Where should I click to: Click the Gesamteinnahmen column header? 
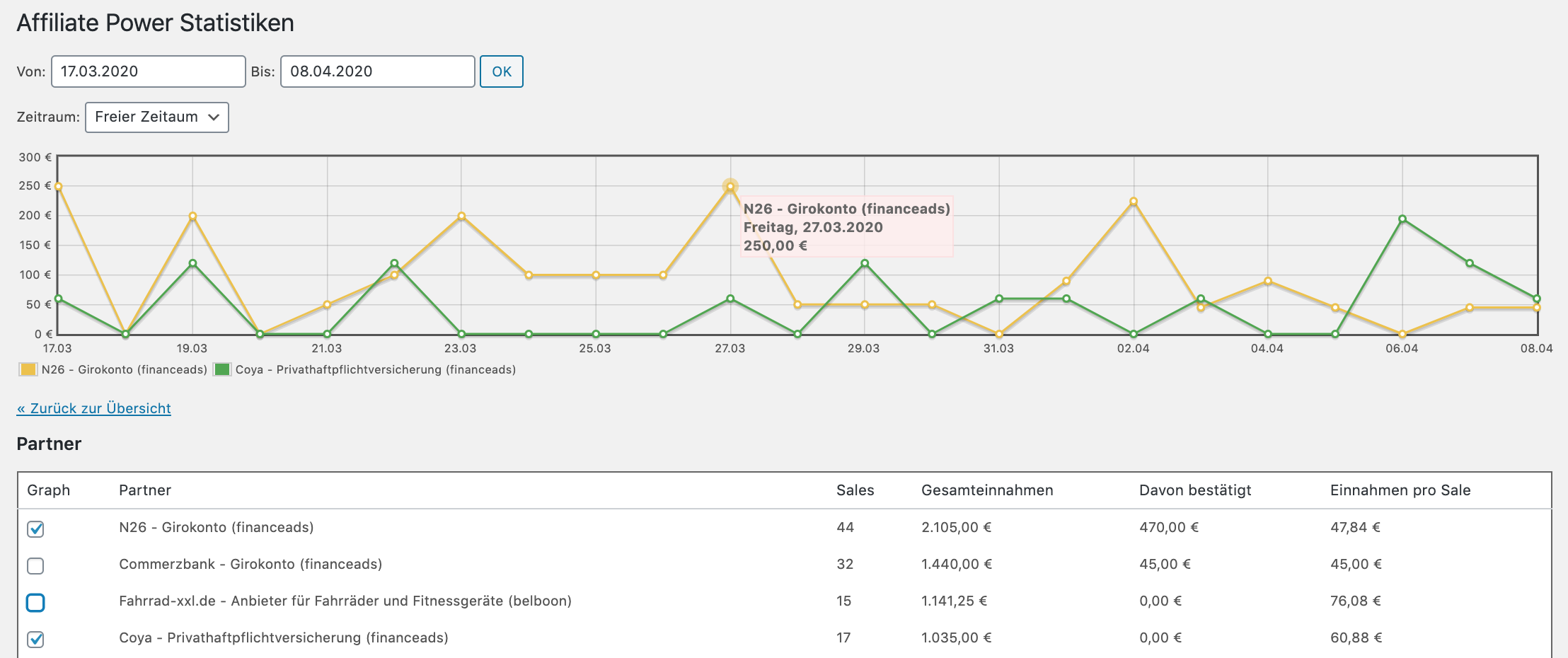tap(987, 490)
